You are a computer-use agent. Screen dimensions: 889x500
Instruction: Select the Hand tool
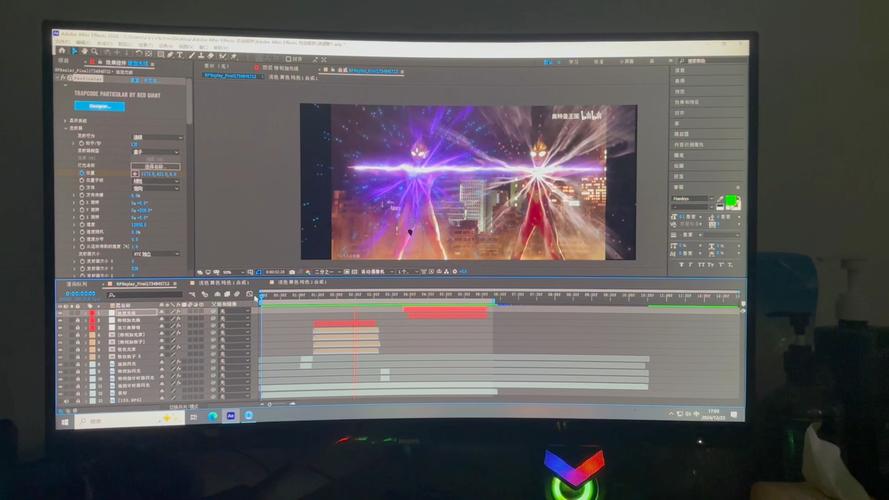(x=84, y=52)
